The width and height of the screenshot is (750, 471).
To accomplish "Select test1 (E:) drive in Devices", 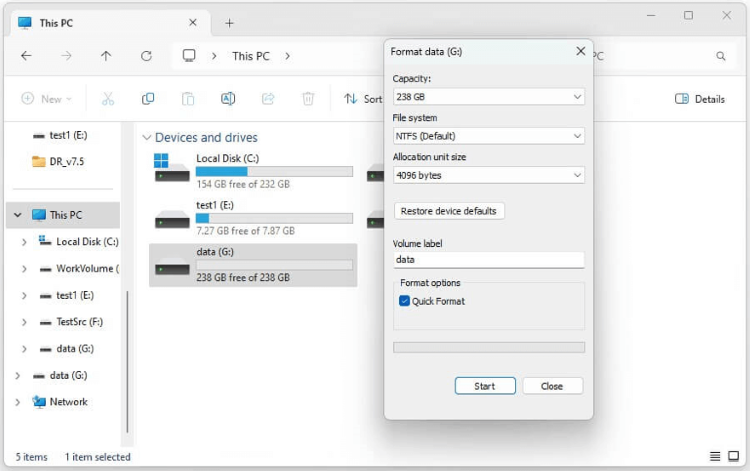I will pos(253,218).
